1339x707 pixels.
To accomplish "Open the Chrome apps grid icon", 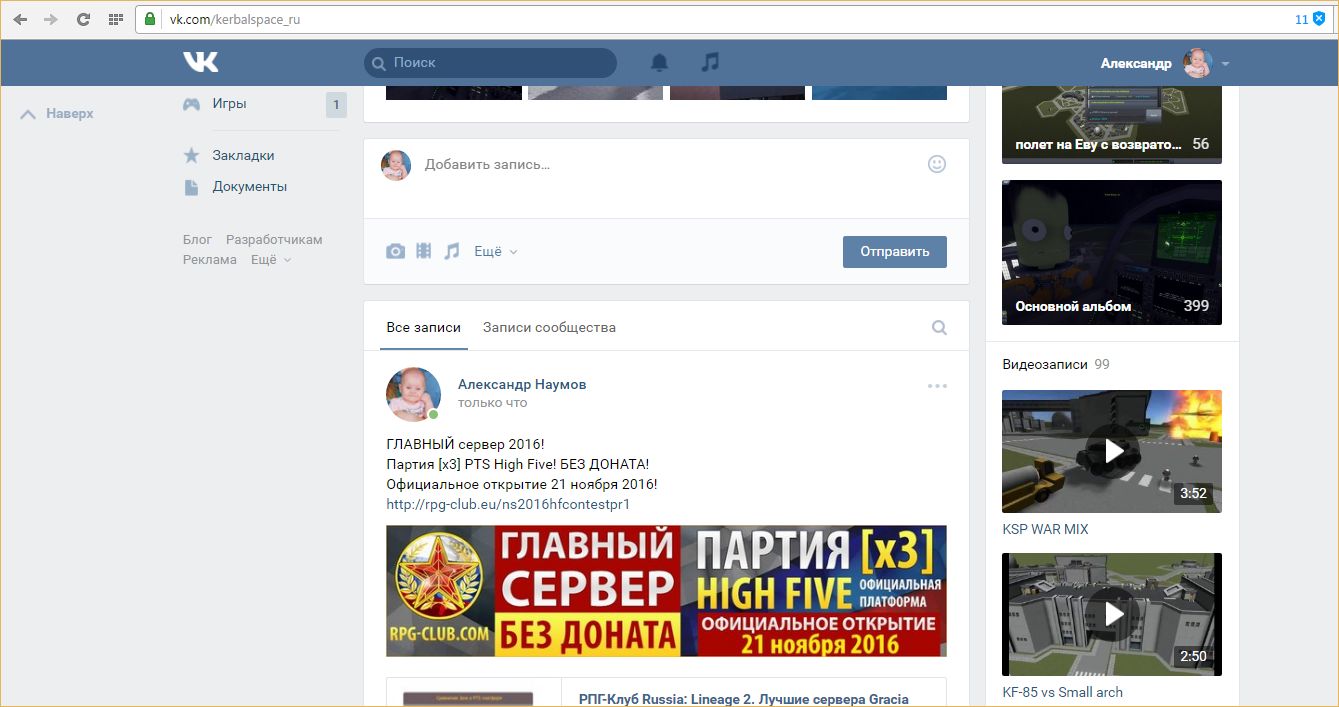I will click(116, 19).
